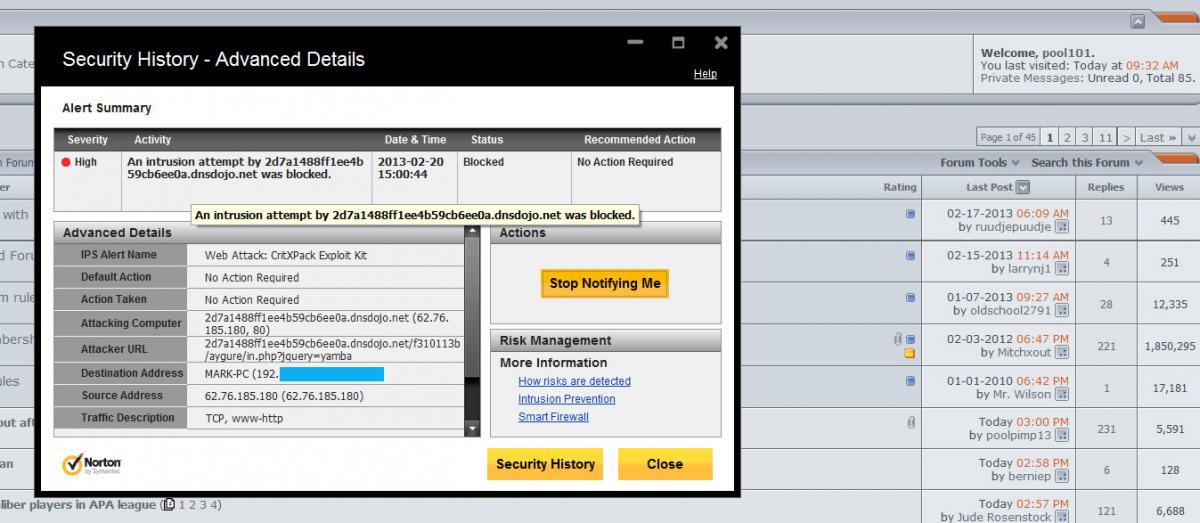Click the red High severity indicator
Image resolution: width=1200 pixels, height=523 pixels.
click(x=67, y=162)
